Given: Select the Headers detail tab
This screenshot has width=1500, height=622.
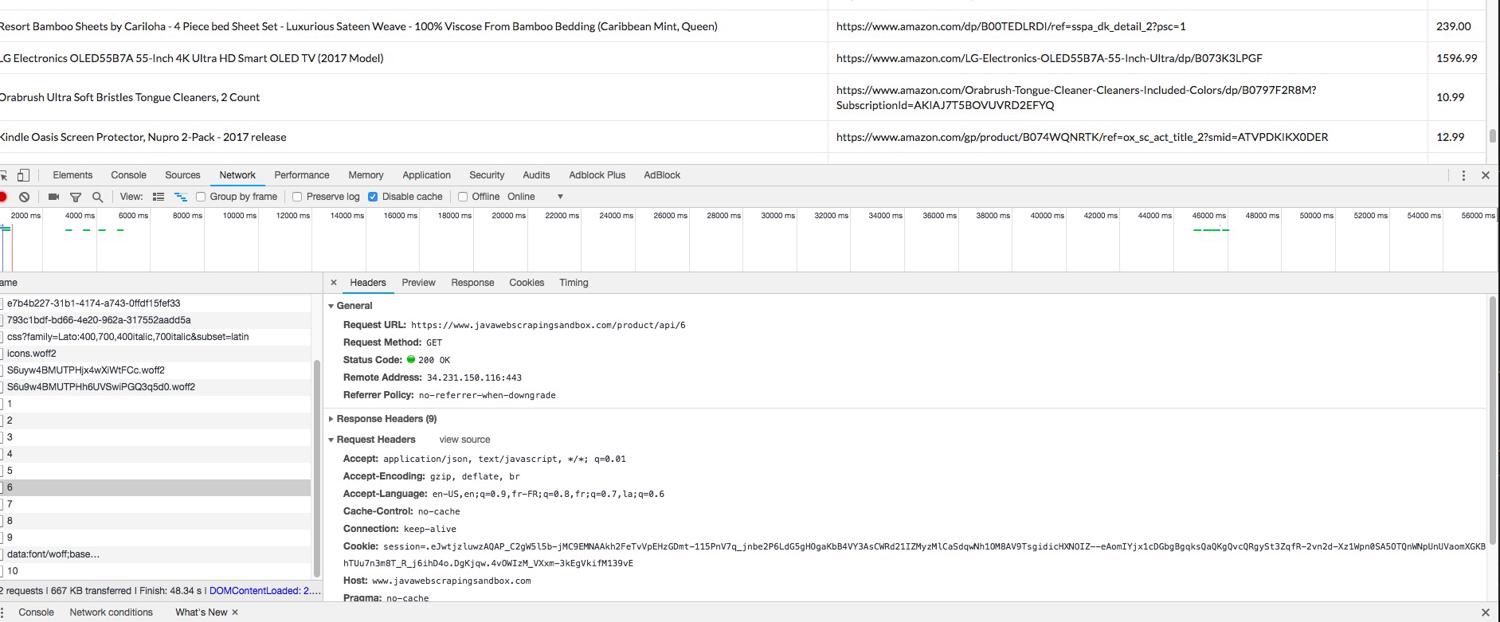Looking at the screenshot, I should (368, 283).
